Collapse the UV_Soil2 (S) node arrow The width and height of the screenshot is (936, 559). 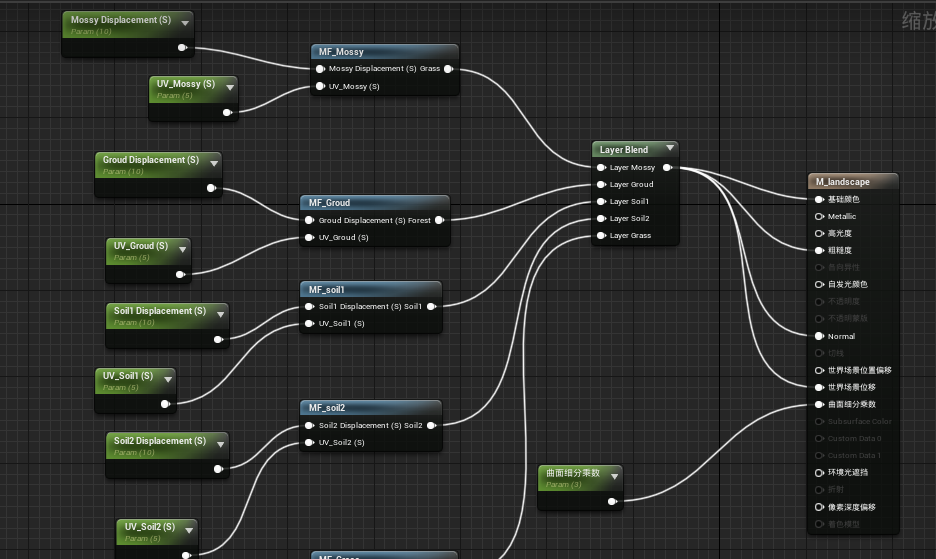click(189, 530)
